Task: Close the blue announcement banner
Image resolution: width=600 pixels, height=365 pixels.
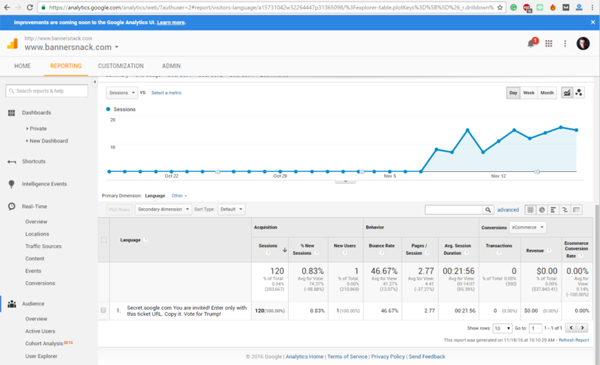Action: pyautogui.click(x=593, y=22)
